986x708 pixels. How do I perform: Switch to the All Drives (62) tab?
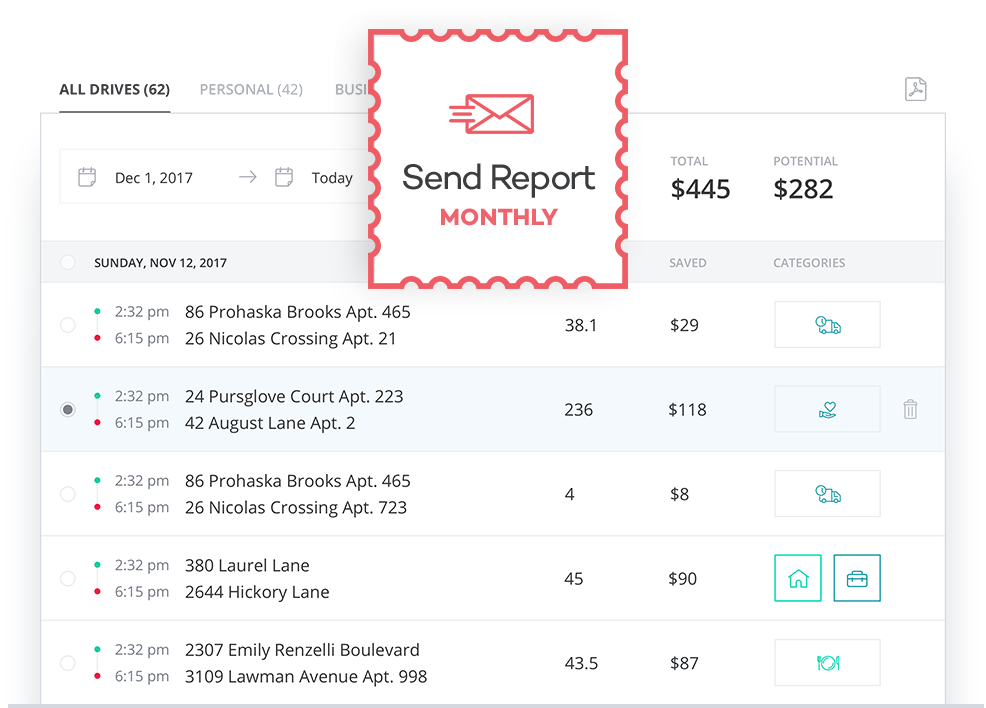coord(114,90)
